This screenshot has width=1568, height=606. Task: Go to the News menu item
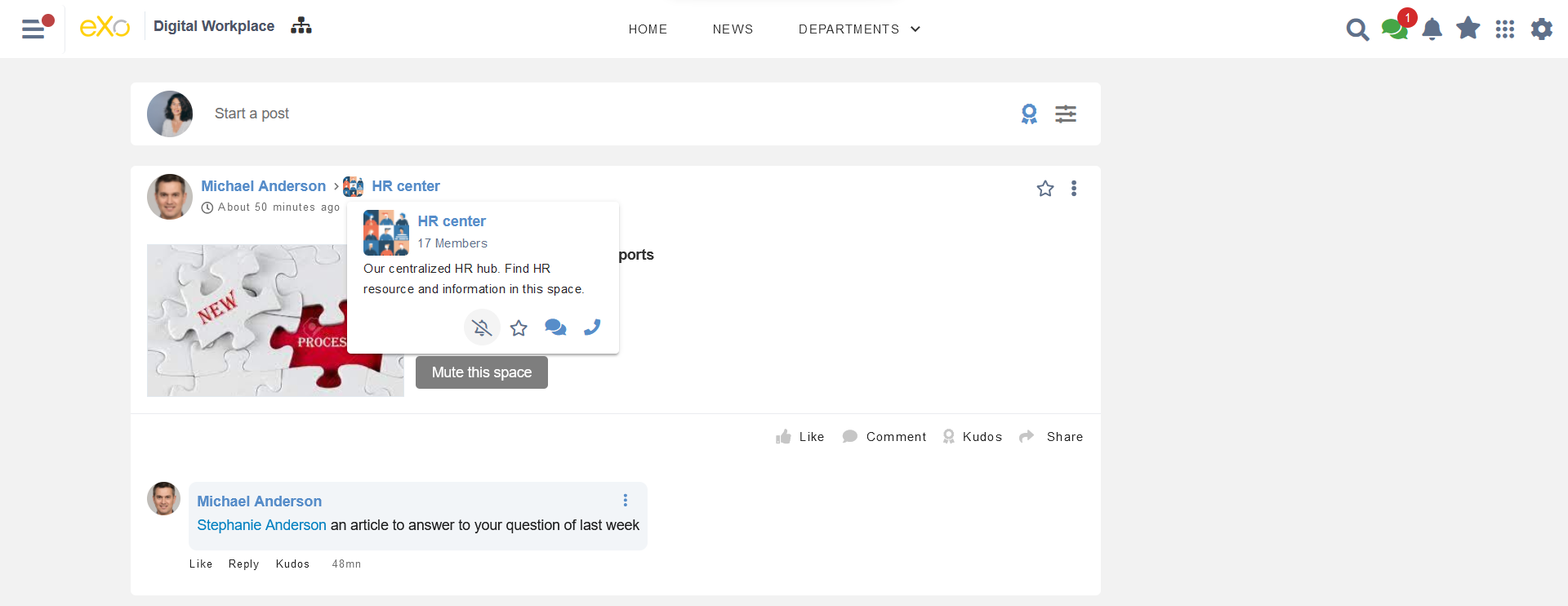pos(733,29)
